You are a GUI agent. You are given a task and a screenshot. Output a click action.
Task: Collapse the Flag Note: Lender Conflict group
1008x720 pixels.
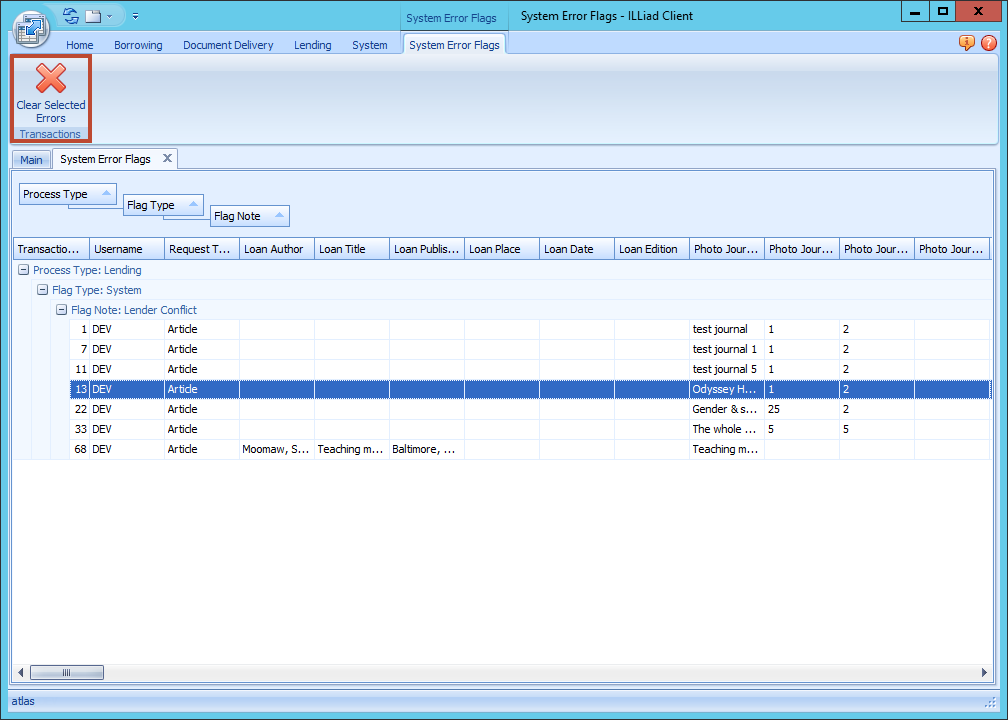coord(61,310)
